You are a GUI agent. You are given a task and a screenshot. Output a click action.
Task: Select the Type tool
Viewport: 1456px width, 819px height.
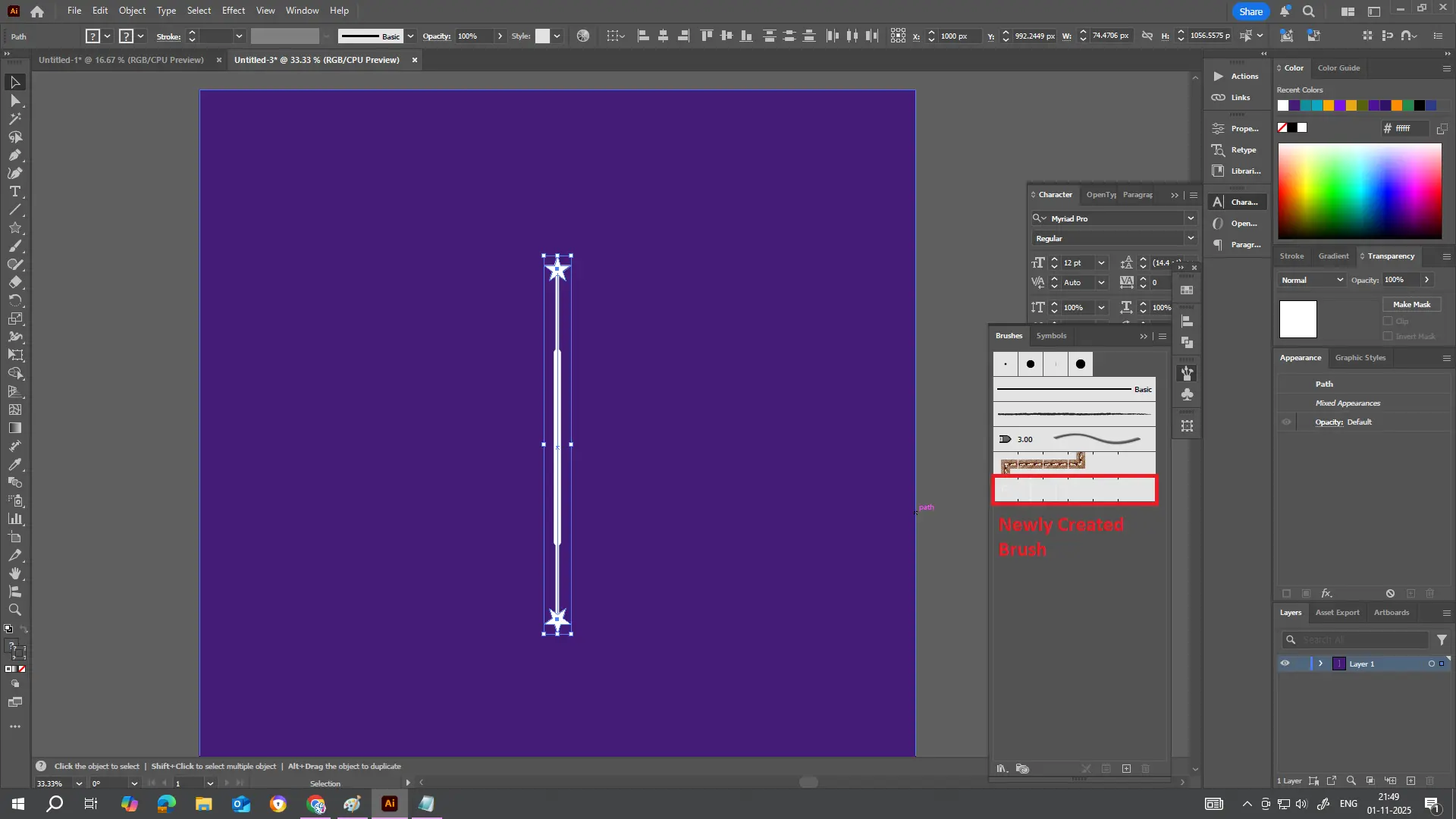[14, 192]
